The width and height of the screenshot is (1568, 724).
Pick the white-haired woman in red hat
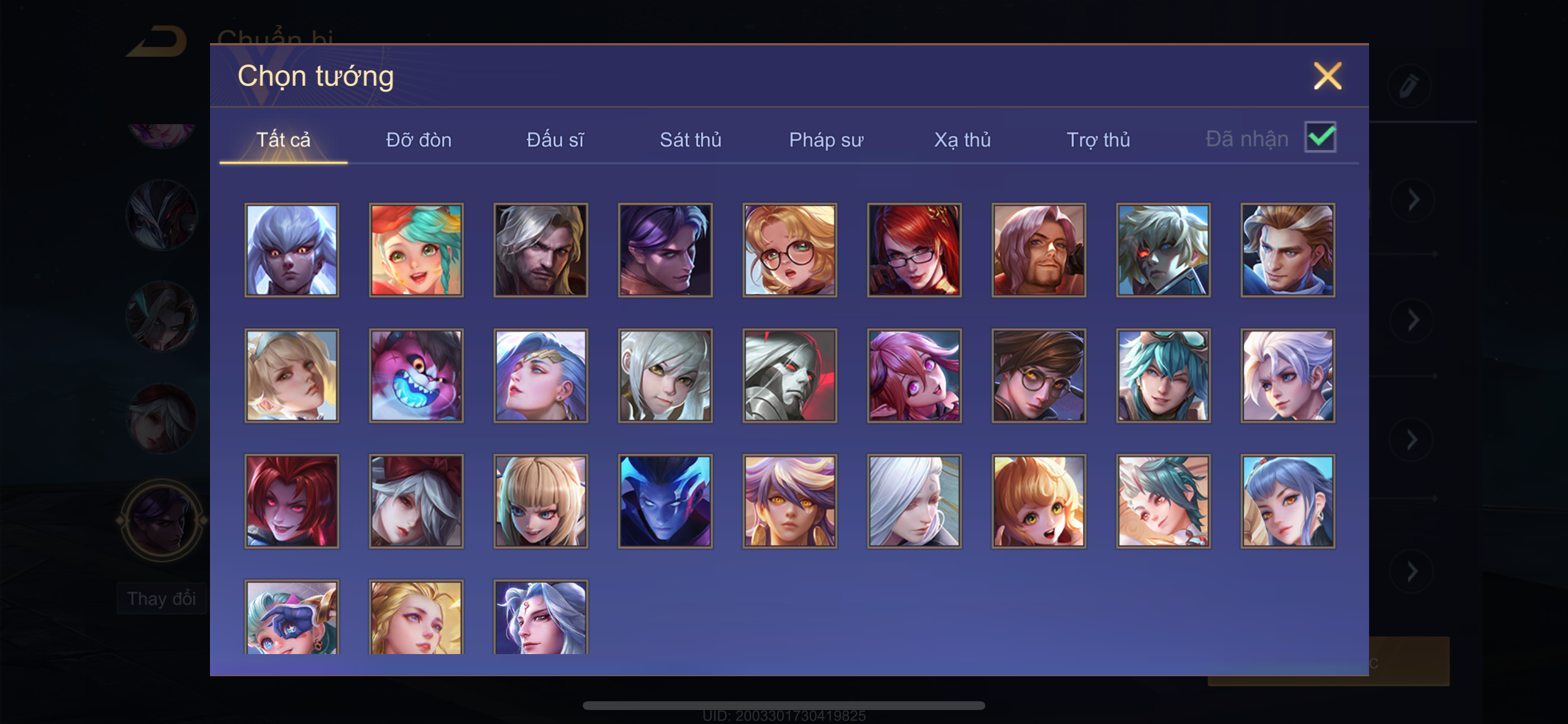click(416, 501)
